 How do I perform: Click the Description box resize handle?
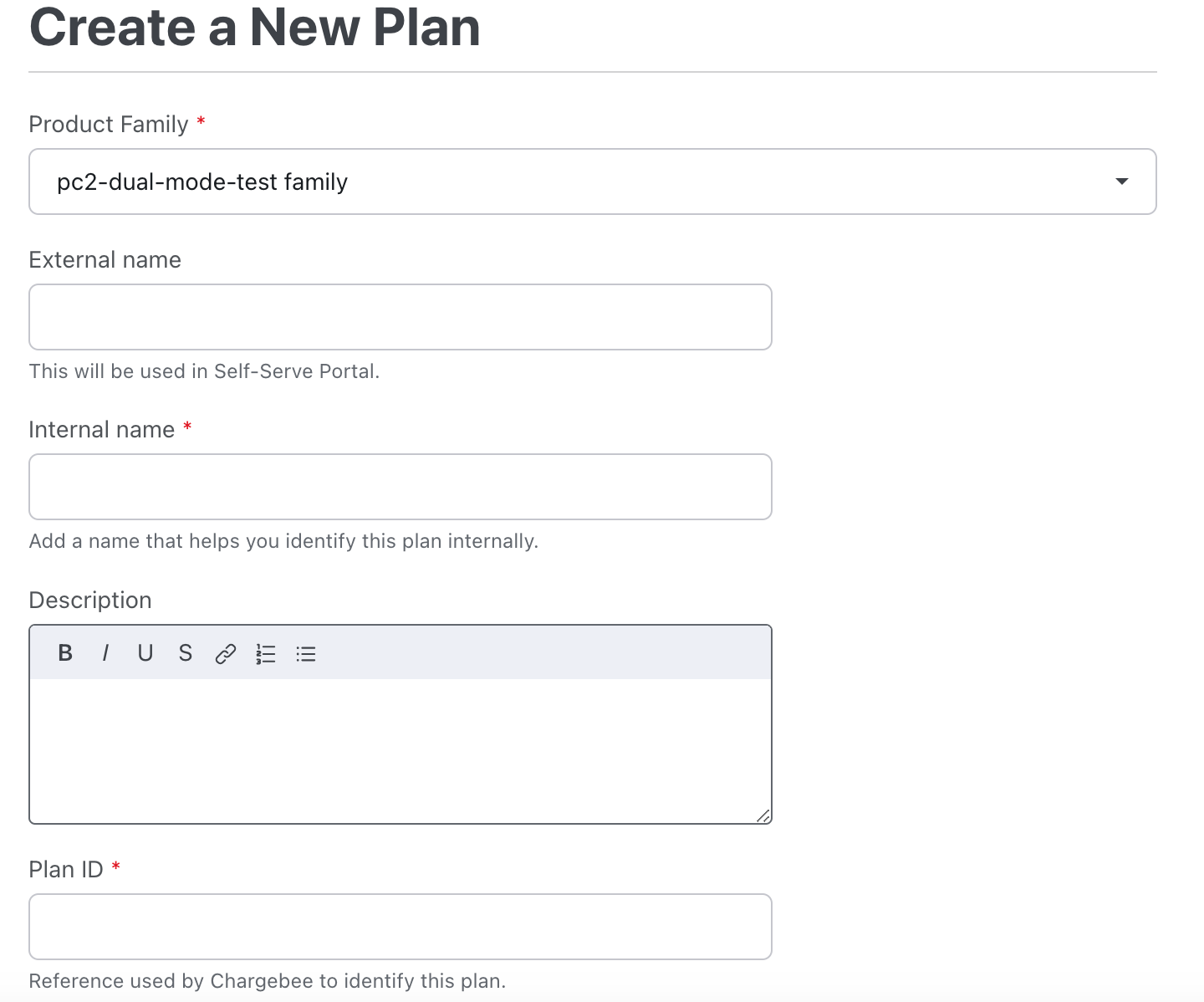pyautogui.click(x=763, y=815)
